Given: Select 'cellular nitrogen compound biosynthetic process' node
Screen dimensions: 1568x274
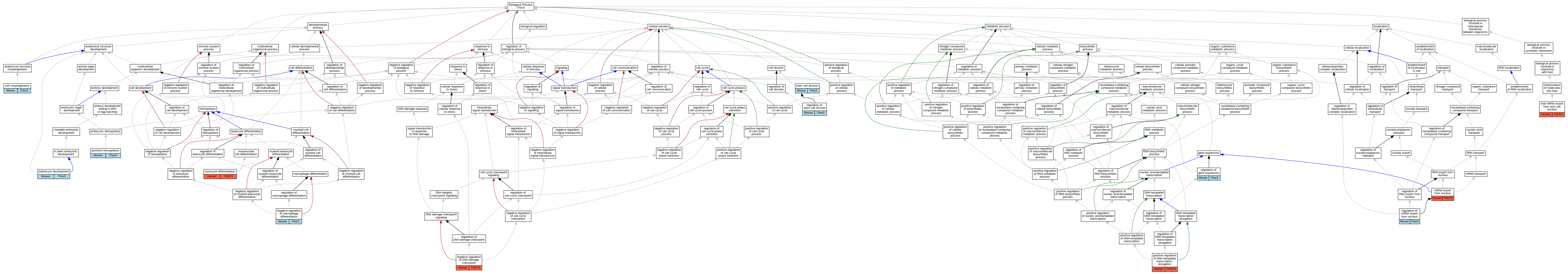Looking at the screenshot, I should coord(1190,88).
